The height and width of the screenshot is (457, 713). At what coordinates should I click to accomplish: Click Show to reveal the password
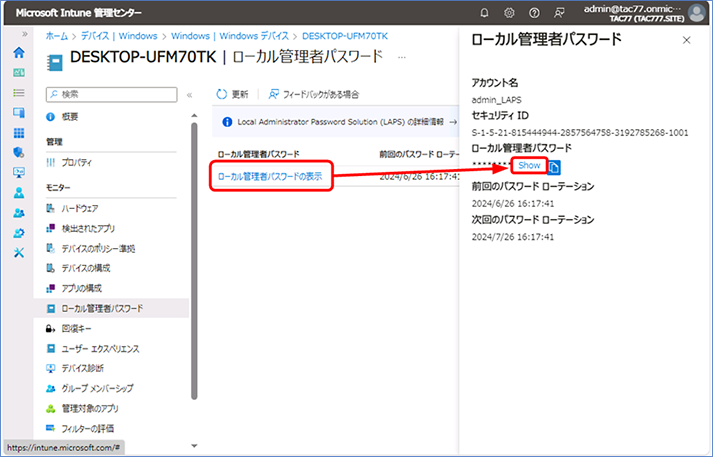coord(529,166)
